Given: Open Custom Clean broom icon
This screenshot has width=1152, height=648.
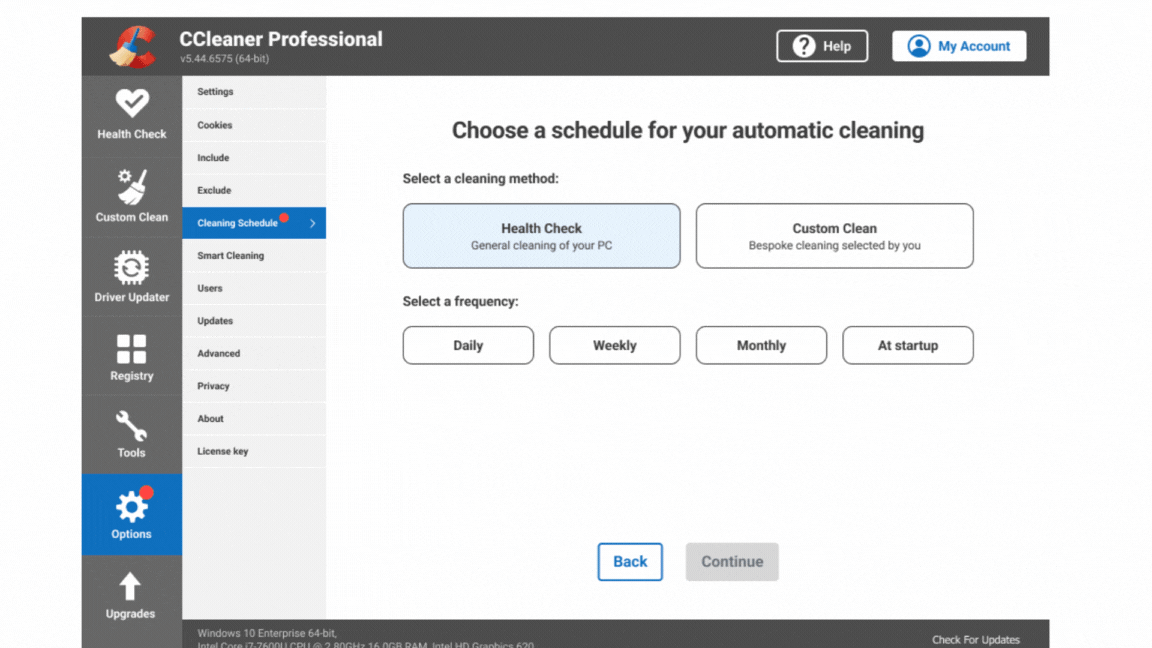Looking at the screenshot, I should click(132, 187).
